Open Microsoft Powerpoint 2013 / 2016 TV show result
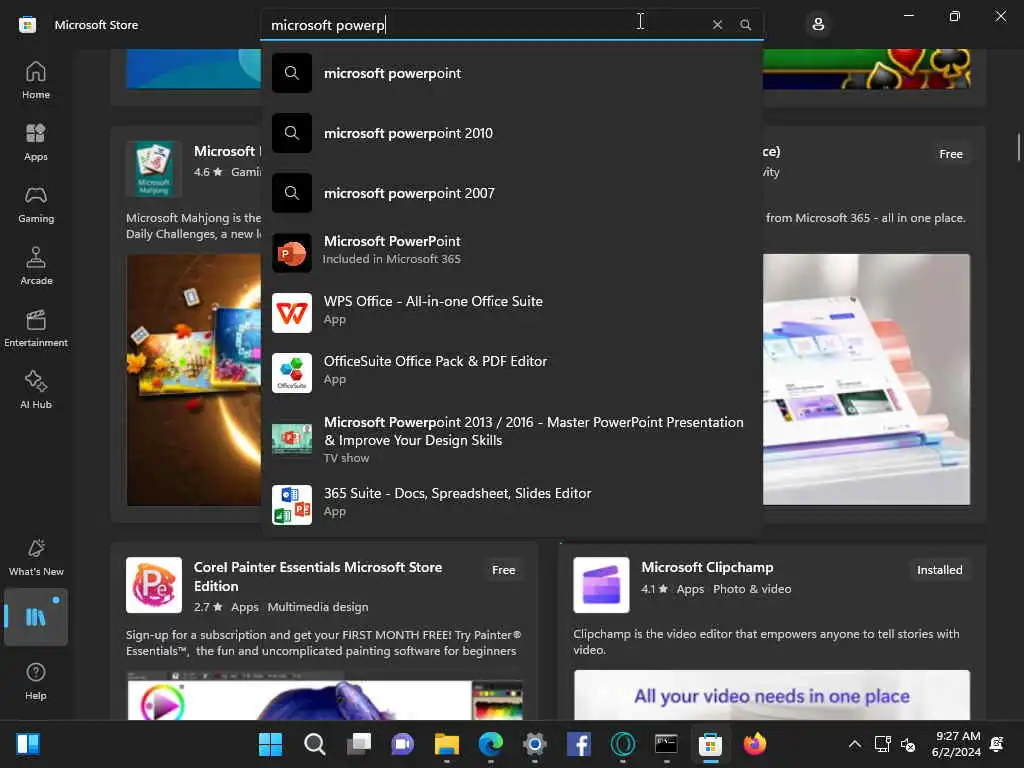This screenshot has height=768, width=1024. pos(511,438)
